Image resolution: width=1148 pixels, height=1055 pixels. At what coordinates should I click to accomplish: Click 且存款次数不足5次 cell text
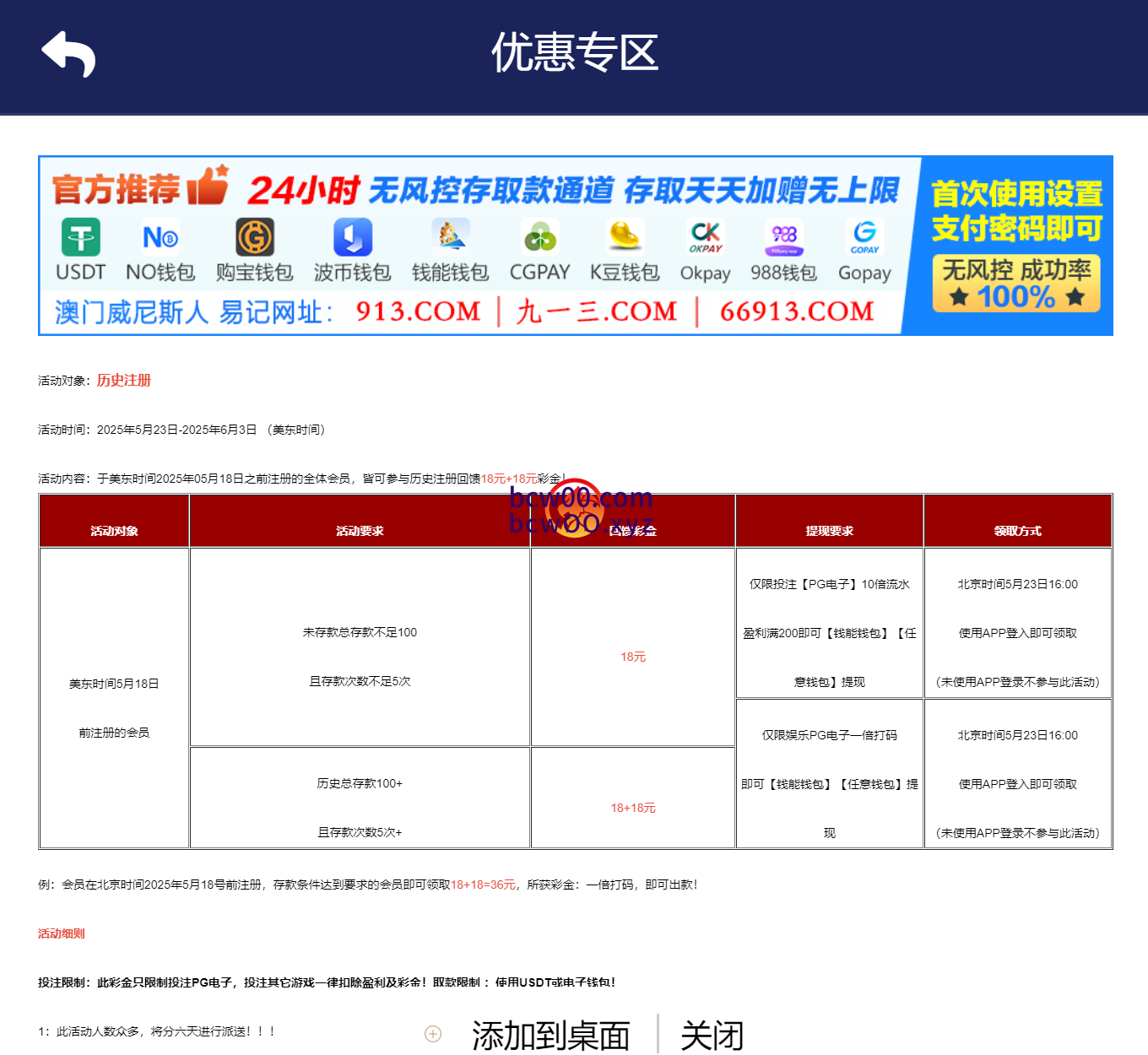pos(360,681)
